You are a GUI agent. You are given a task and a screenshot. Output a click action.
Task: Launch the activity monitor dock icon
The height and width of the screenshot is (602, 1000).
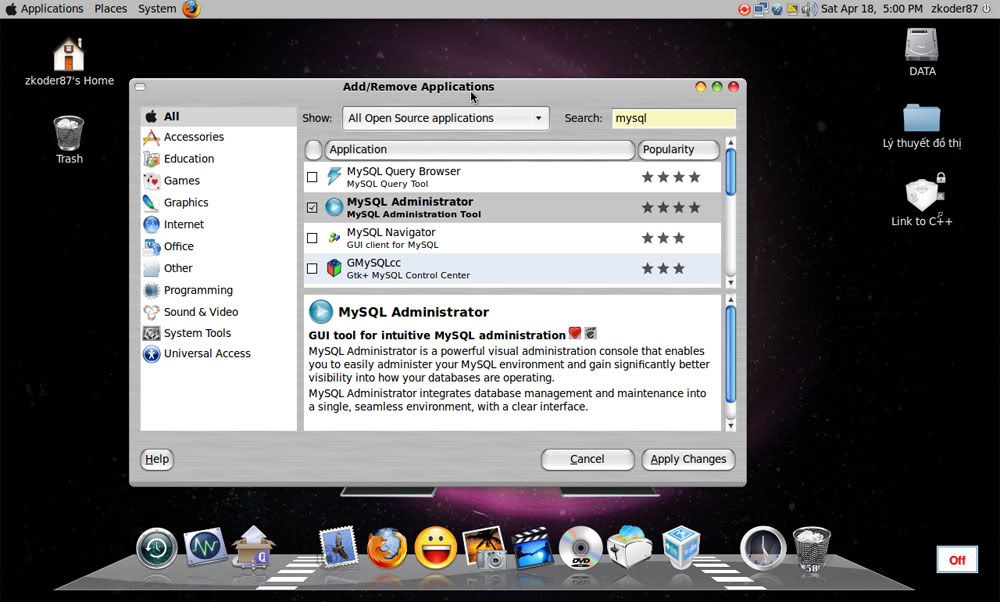(205, 547)
